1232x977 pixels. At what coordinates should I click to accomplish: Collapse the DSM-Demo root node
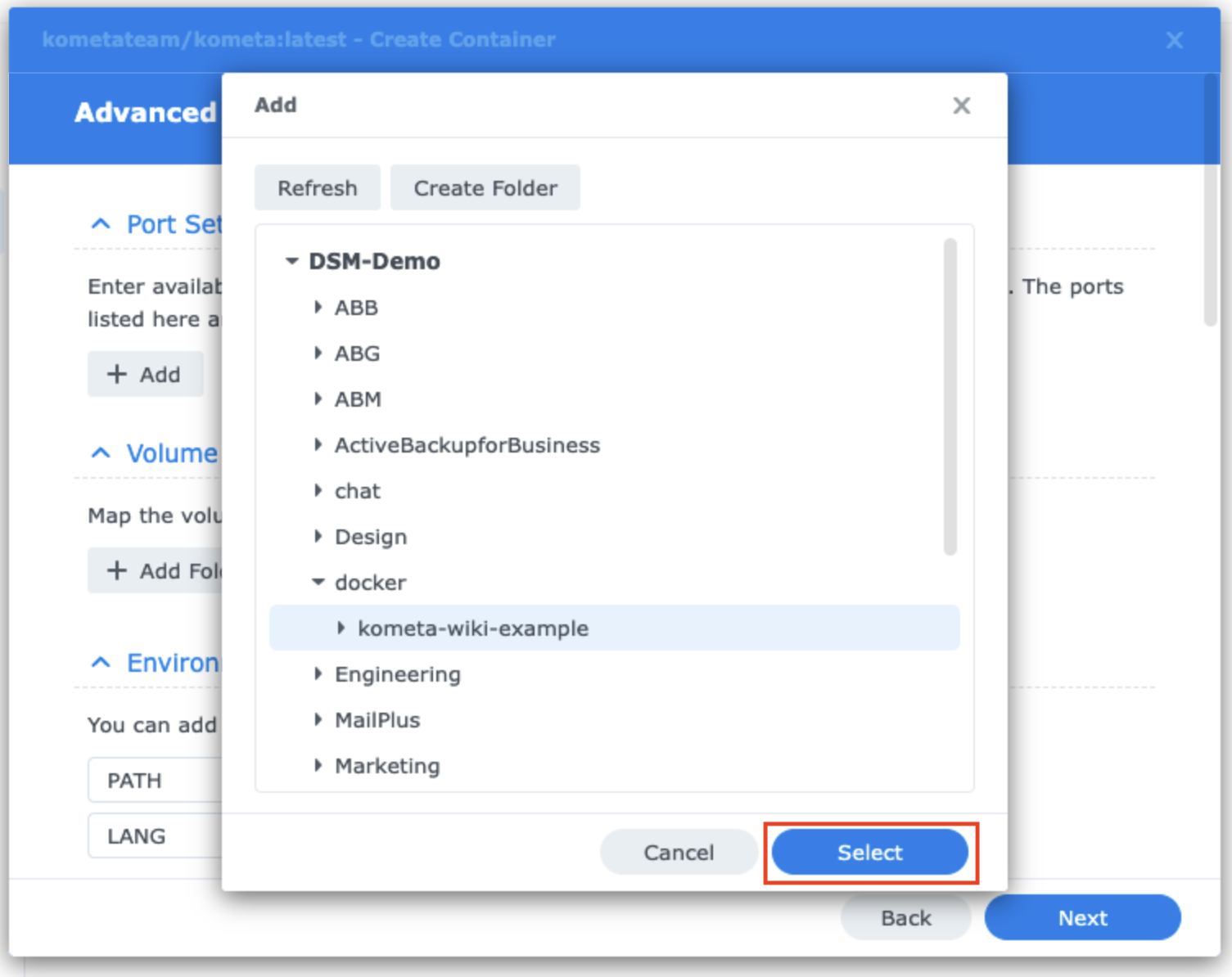click(291, 261)
